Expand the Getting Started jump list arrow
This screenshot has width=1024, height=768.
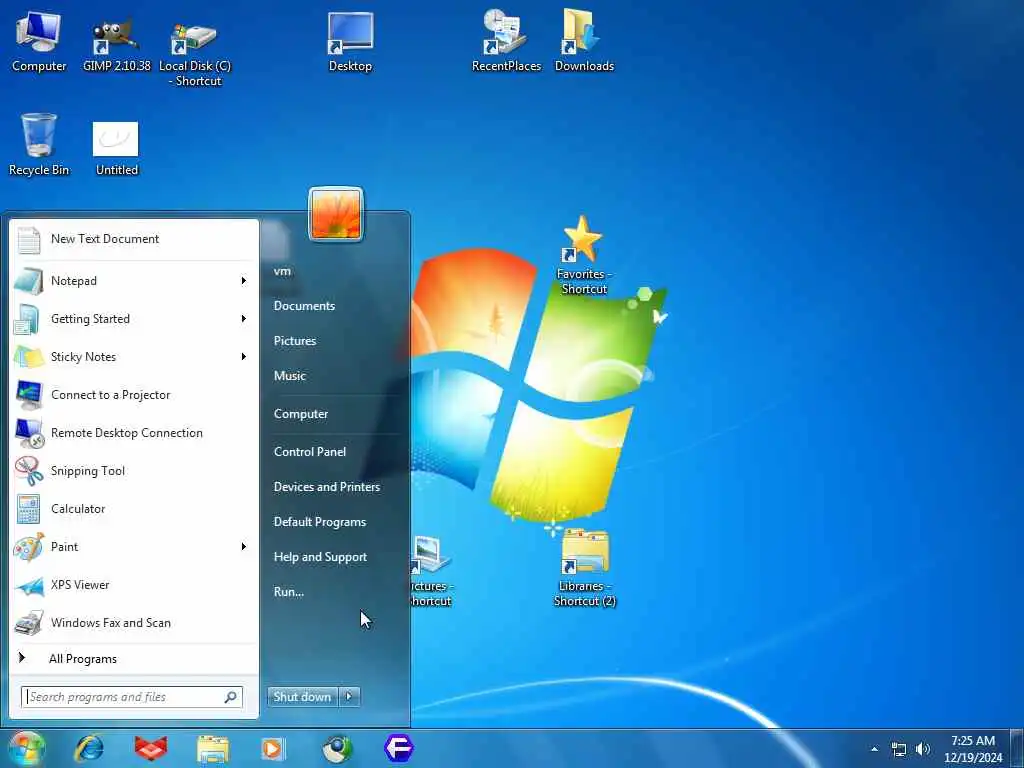click(x=244, y=319)
